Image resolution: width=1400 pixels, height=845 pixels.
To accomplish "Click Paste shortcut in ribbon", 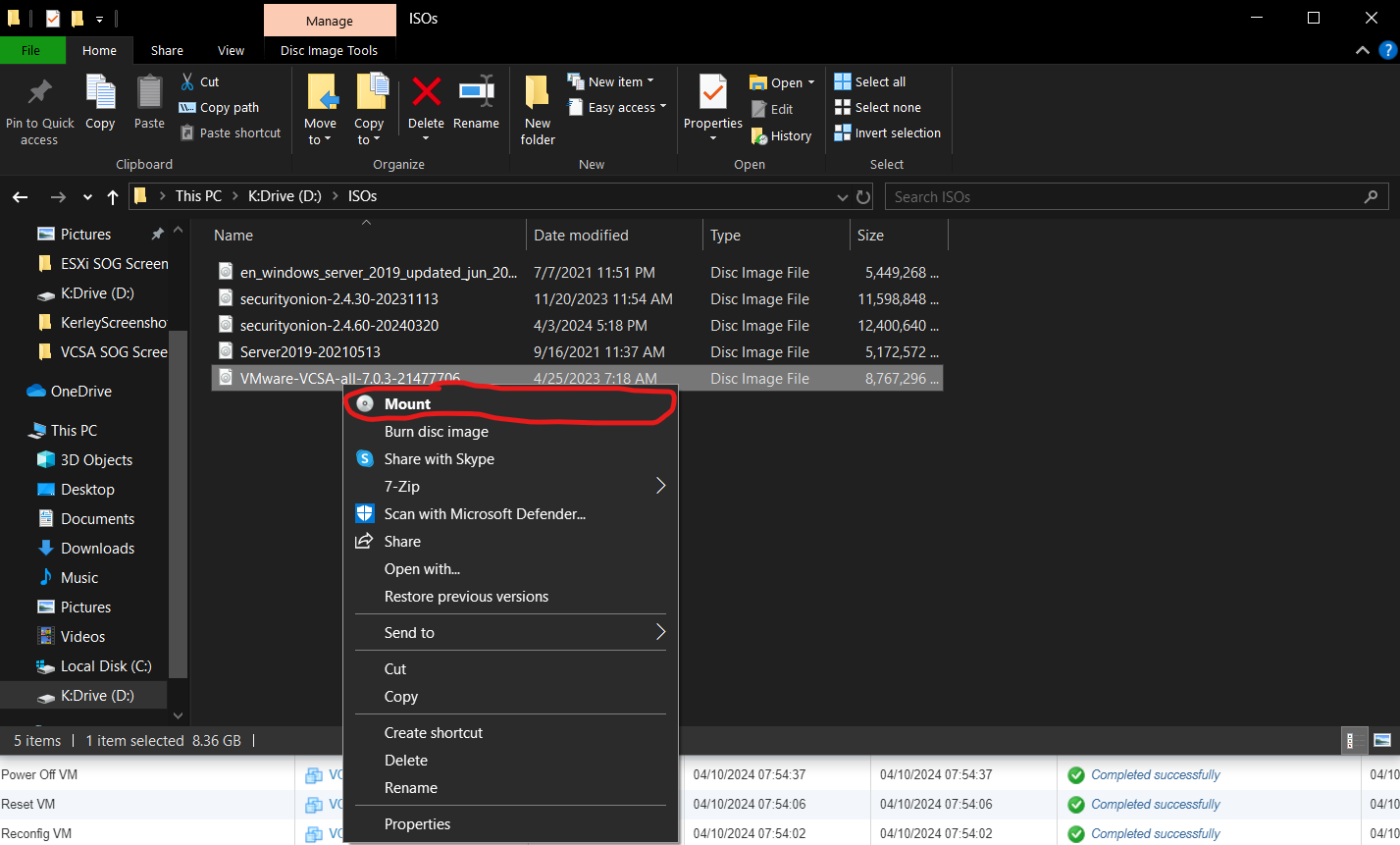I will [x=231, y=132].
